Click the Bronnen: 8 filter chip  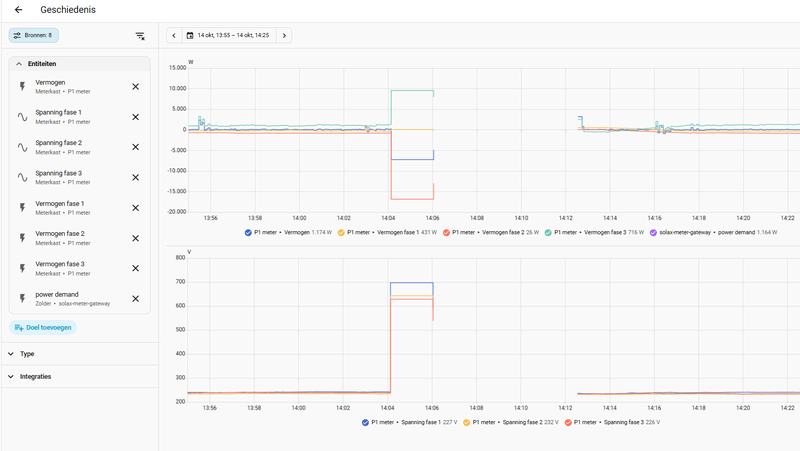pos(34,36)
